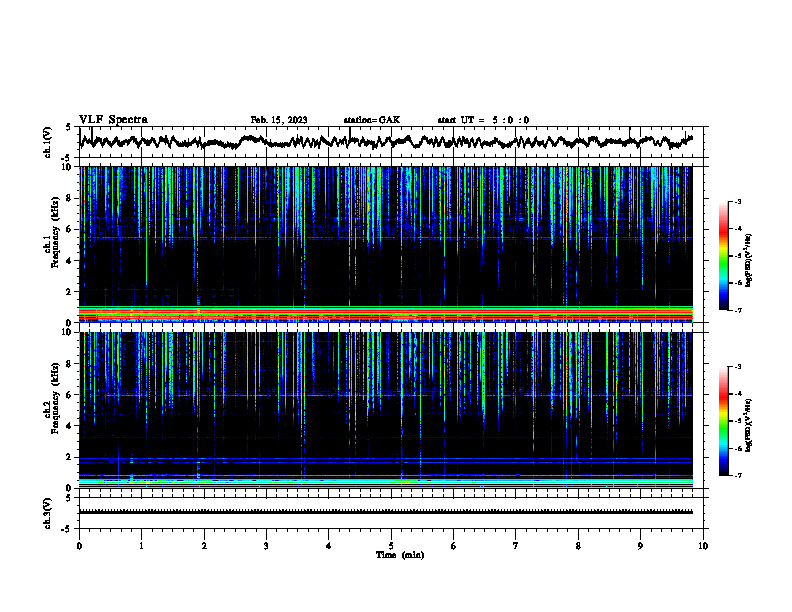Click the ch.1 upper color scale bar
Viewport: 792px width, 612px height.
723,256
